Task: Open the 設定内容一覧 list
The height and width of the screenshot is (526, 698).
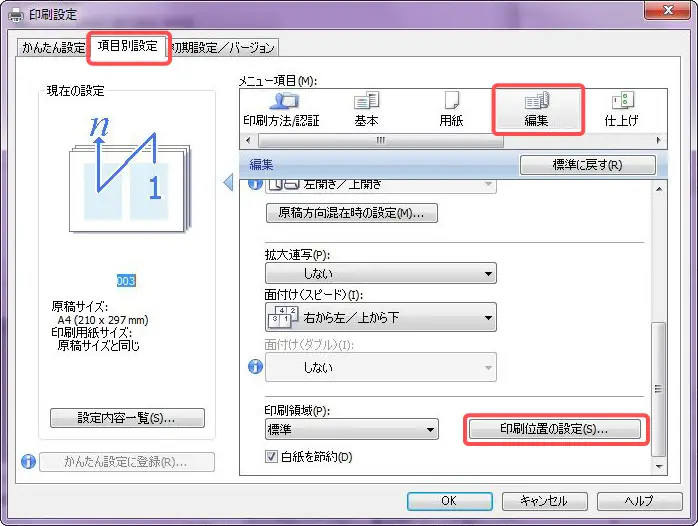Action: coord(127,418)
